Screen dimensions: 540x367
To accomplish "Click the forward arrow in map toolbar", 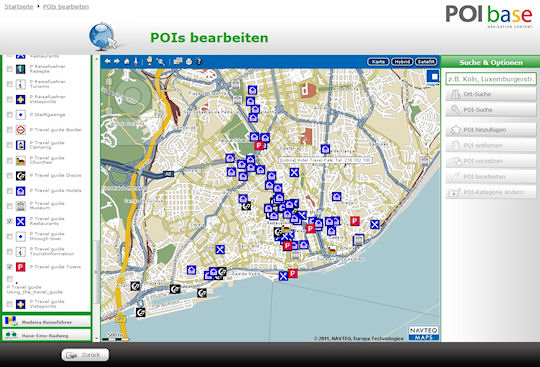I will coord(117,62).
